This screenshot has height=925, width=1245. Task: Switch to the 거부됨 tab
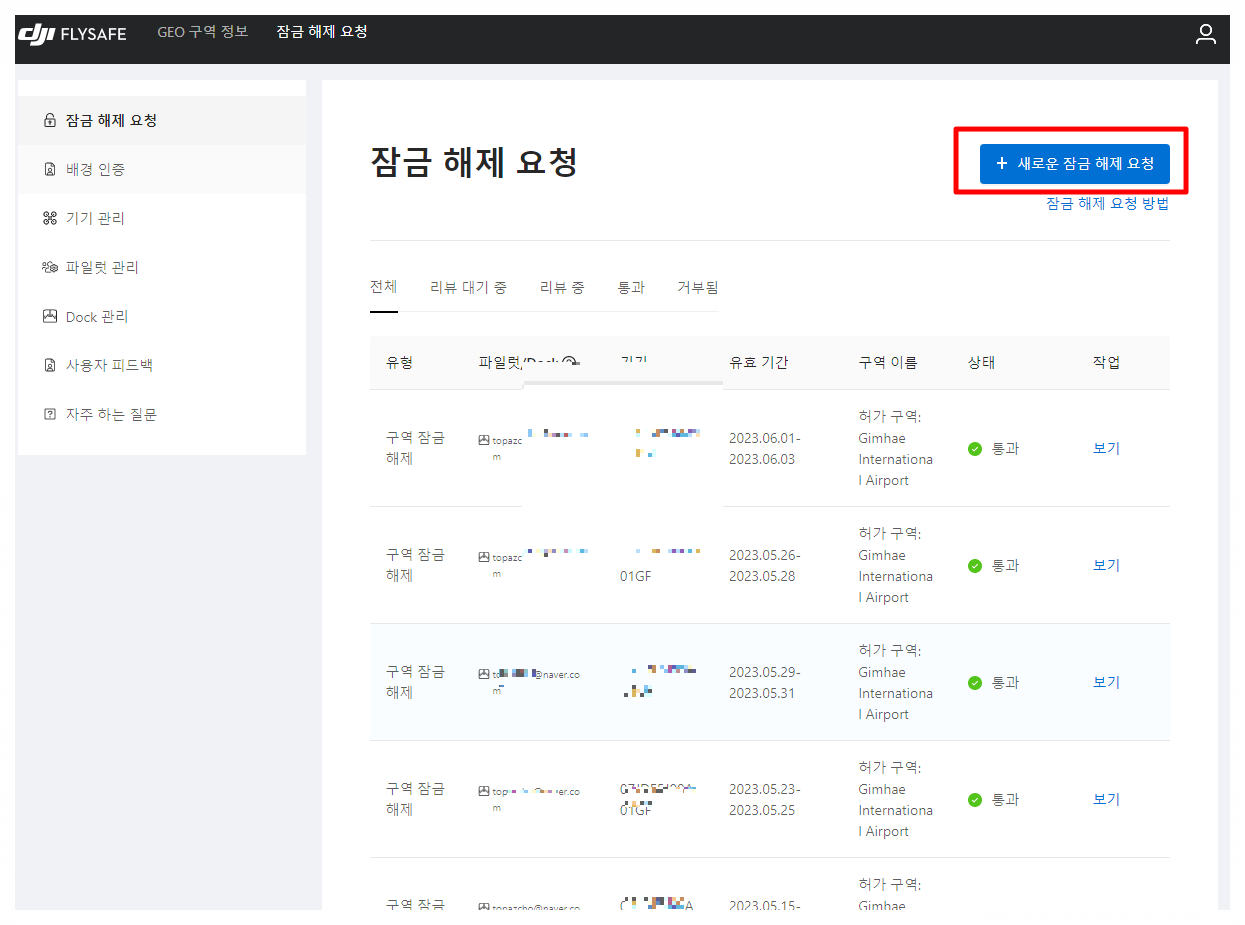pos(698,288)
